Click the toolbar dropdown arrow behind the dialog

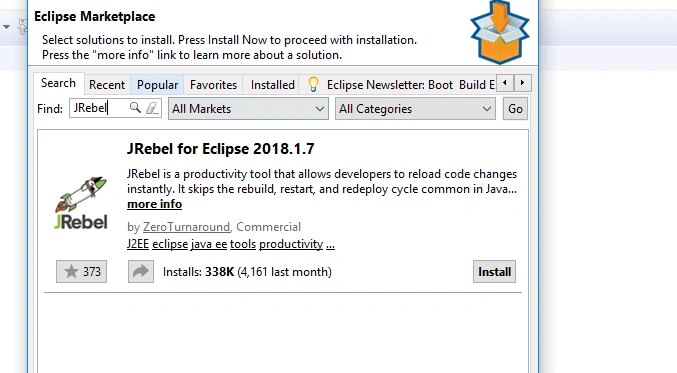click(6, 27)
